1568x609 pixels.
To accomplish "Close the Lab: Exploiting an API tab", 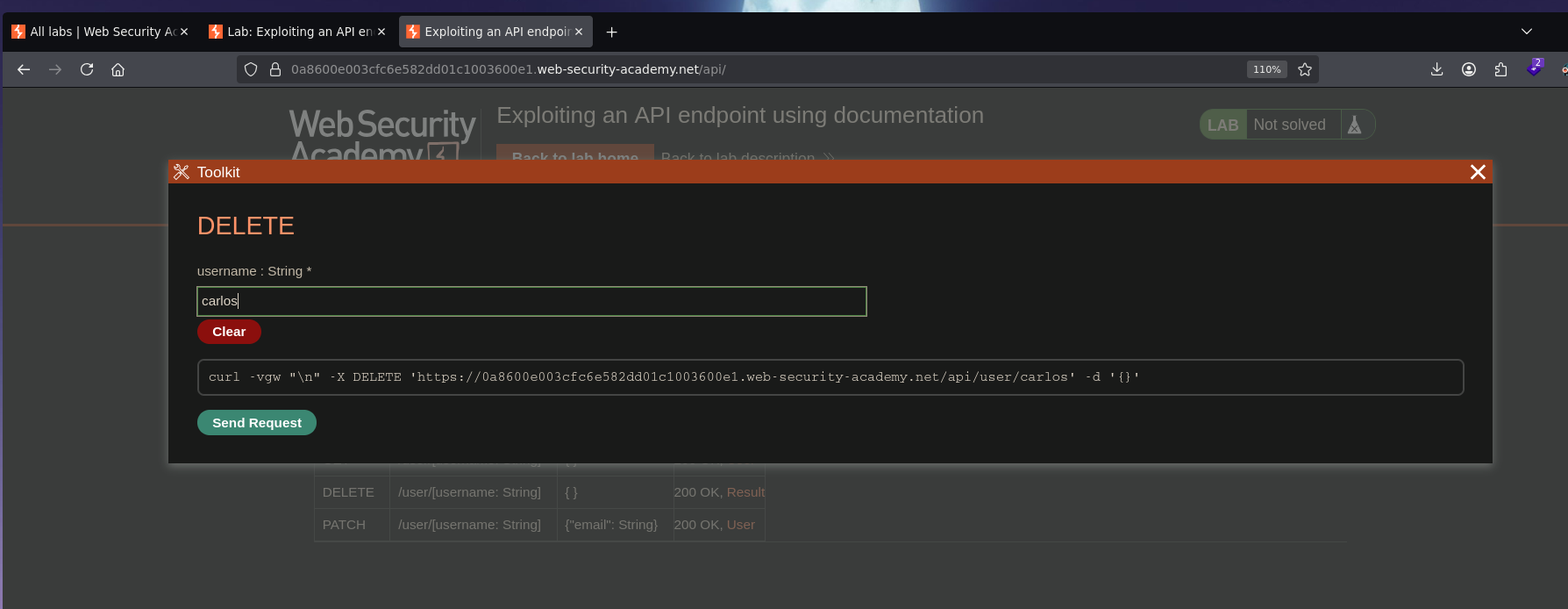I will [381, 32].
